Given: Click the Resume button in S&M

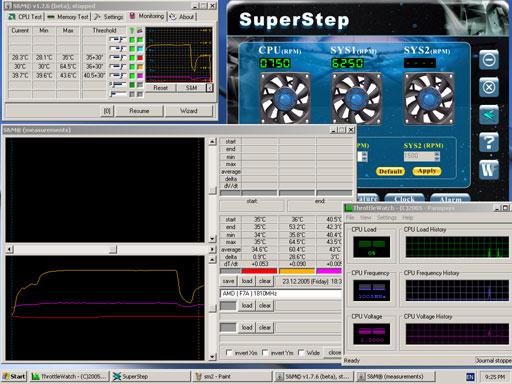Looking at the screenshot, I should click(x=139, y=111).
